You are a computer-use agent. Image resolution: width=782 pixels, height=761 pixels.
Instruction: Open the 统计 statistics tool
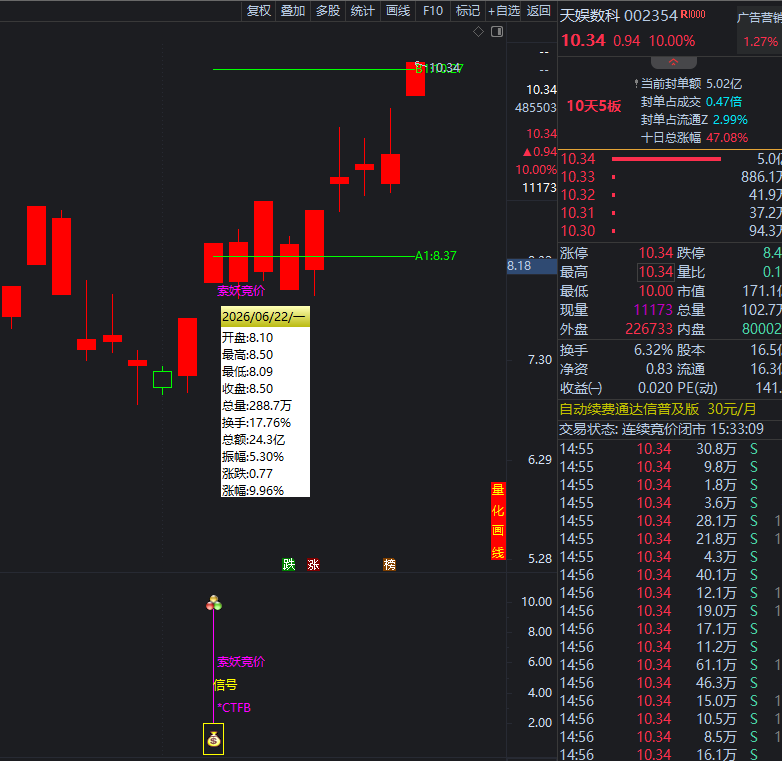(x=362, y=10)
